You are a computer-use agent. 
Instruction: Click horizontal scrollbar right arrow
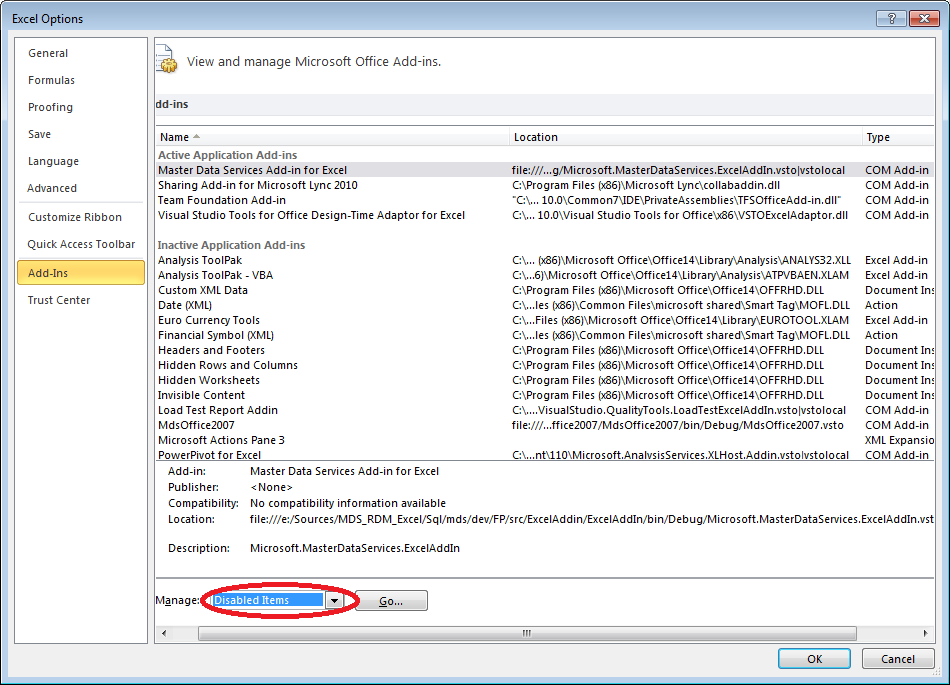925,634
